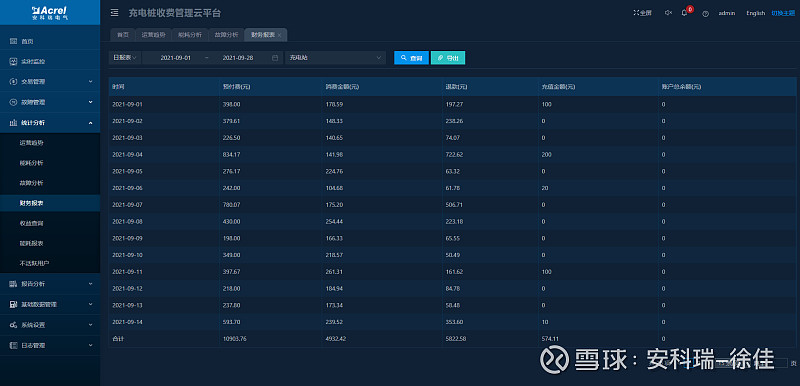Expand the 报告分析 chevron
Screen dimensions: 800x386
pos(90,284)
